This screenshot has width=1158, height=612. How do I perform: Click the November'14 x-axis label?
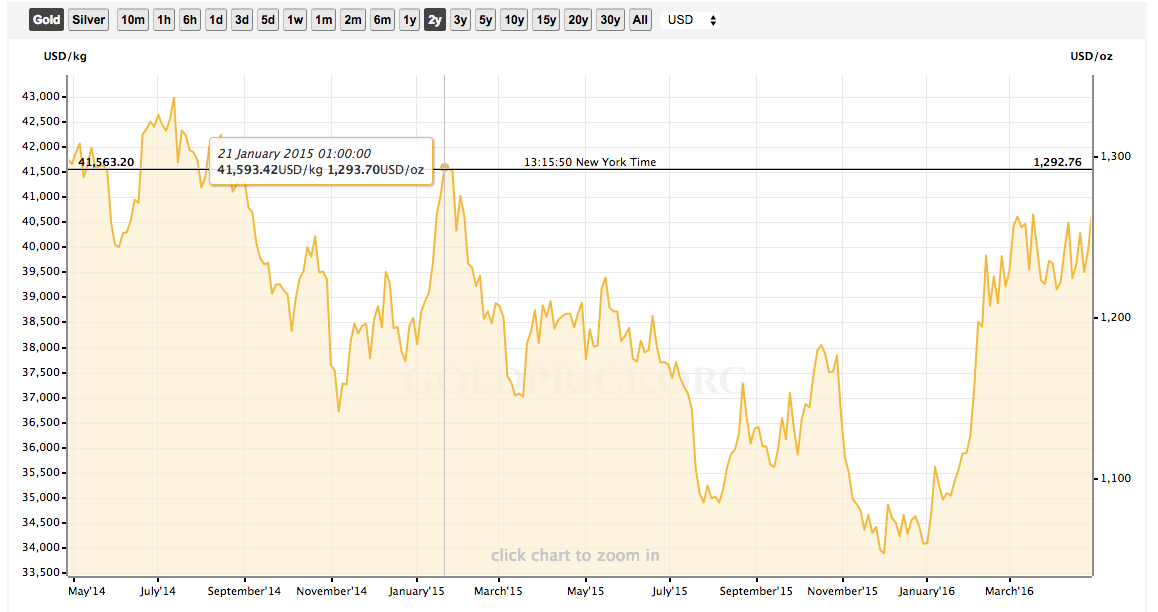click(332, 591)
